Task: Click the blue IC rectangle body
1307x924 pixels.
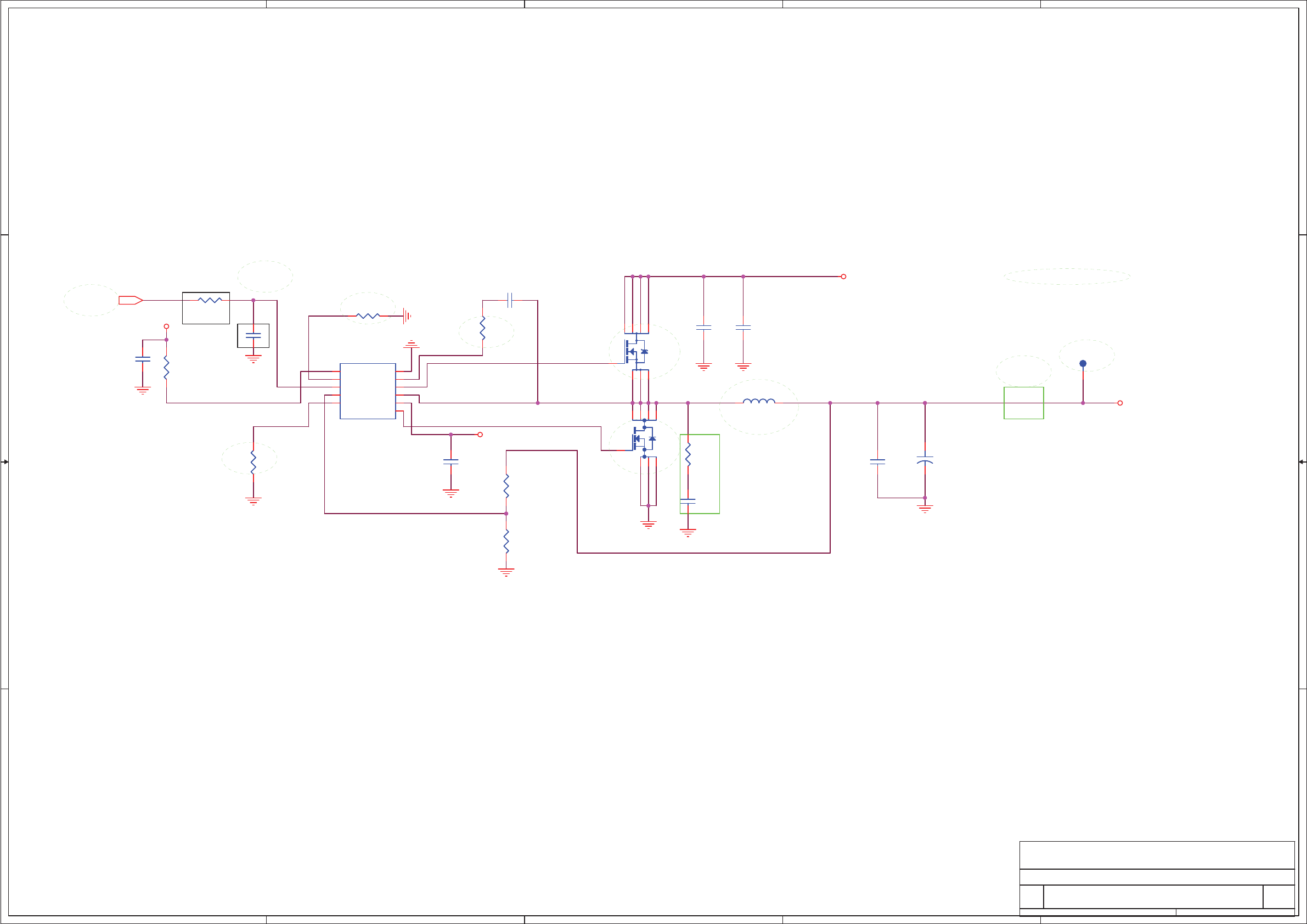Action: (368, 391)
